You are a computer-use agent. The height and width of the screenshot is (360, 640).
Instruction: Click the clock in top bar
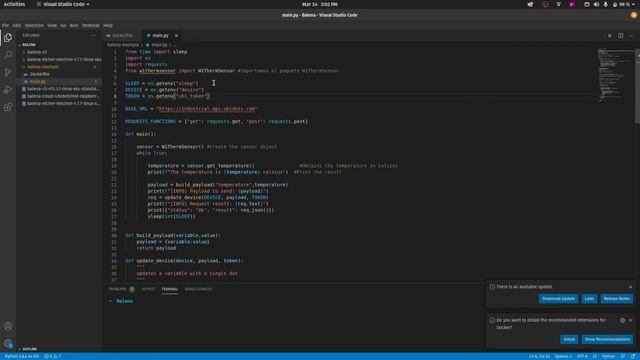coord(320,4)
